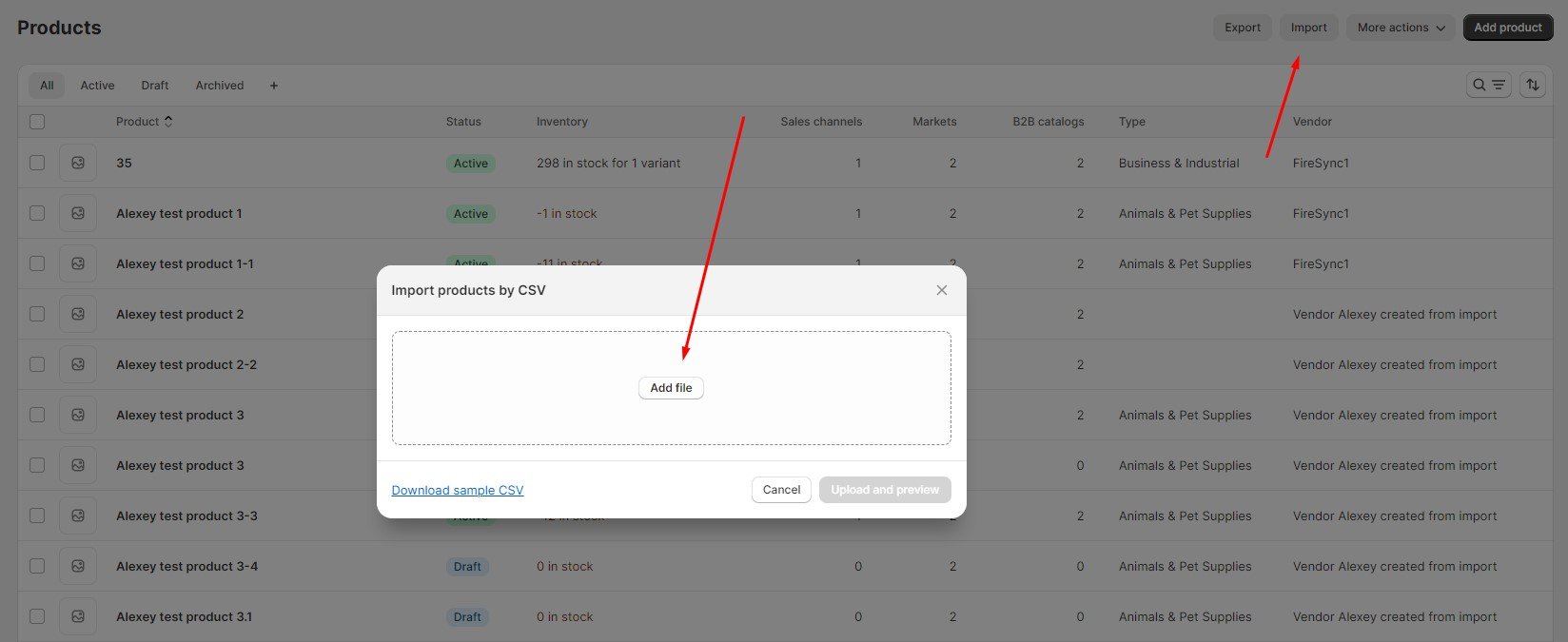Click image placeholder for Alexey test product 3-3
This screenshot has height=642, width=1568.
pos(78,516)
